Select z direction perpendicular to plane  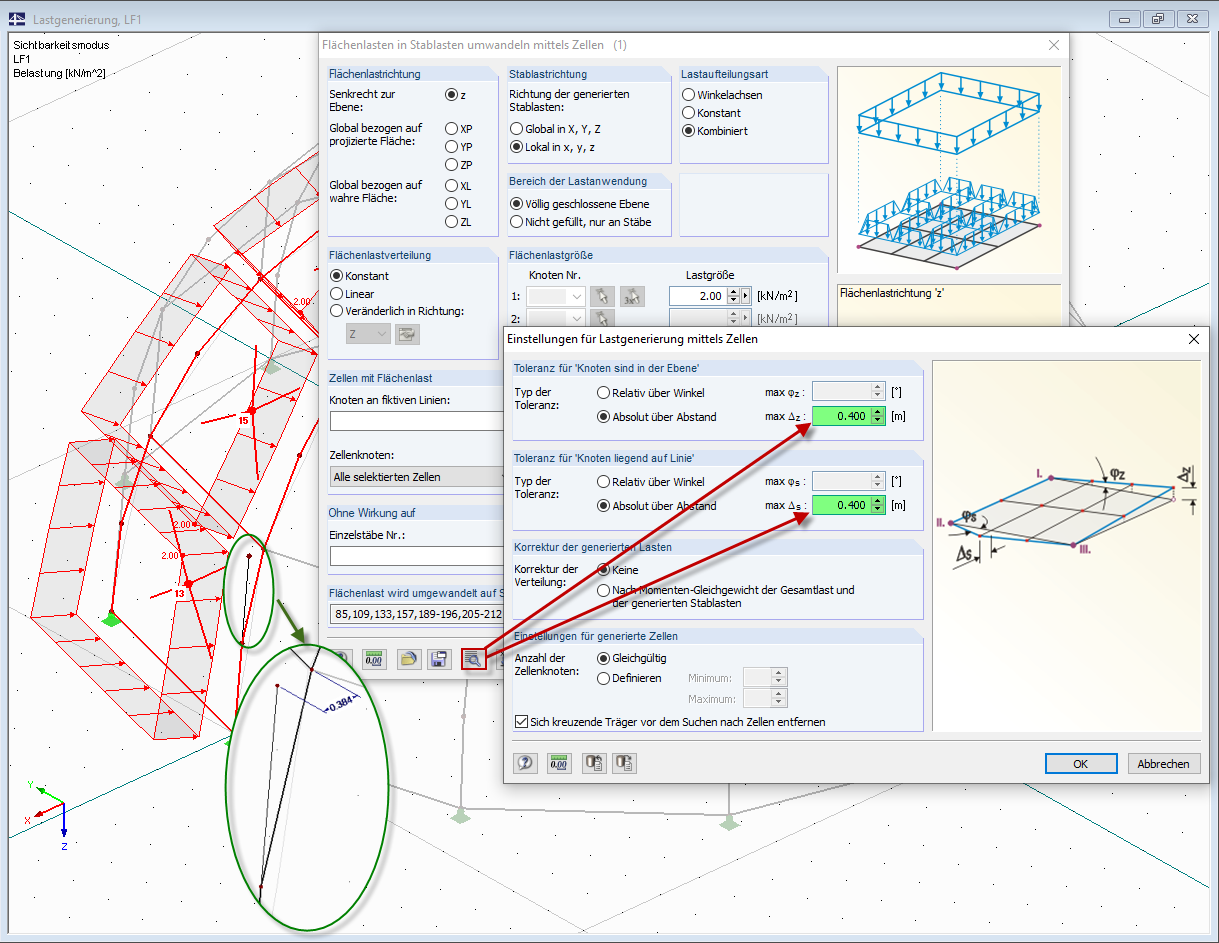[451, 95]
